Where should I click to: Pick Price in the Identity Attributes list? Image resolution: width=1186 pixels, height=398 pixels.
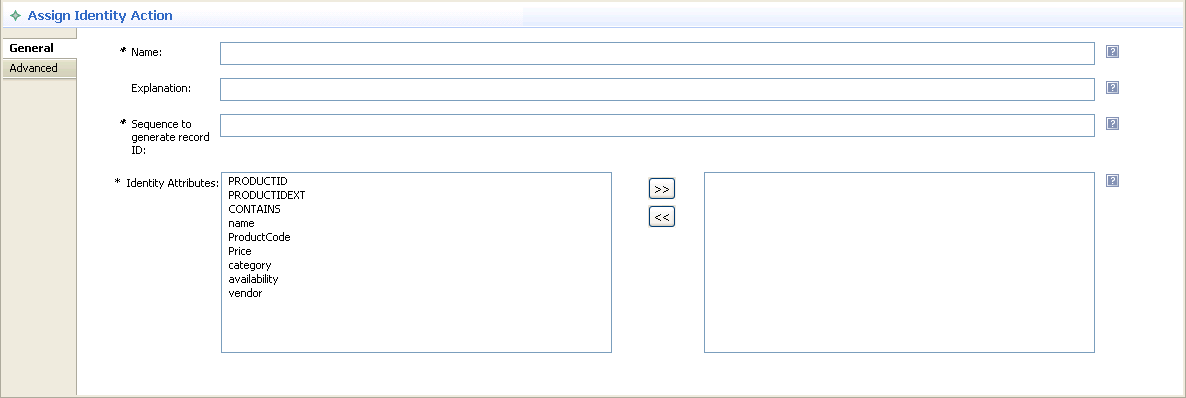240,251
